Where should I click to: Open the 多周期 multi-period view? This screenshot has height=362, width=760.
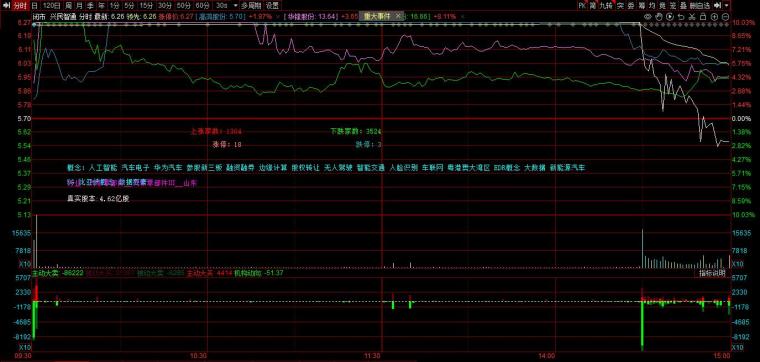[x=252, y=6]
